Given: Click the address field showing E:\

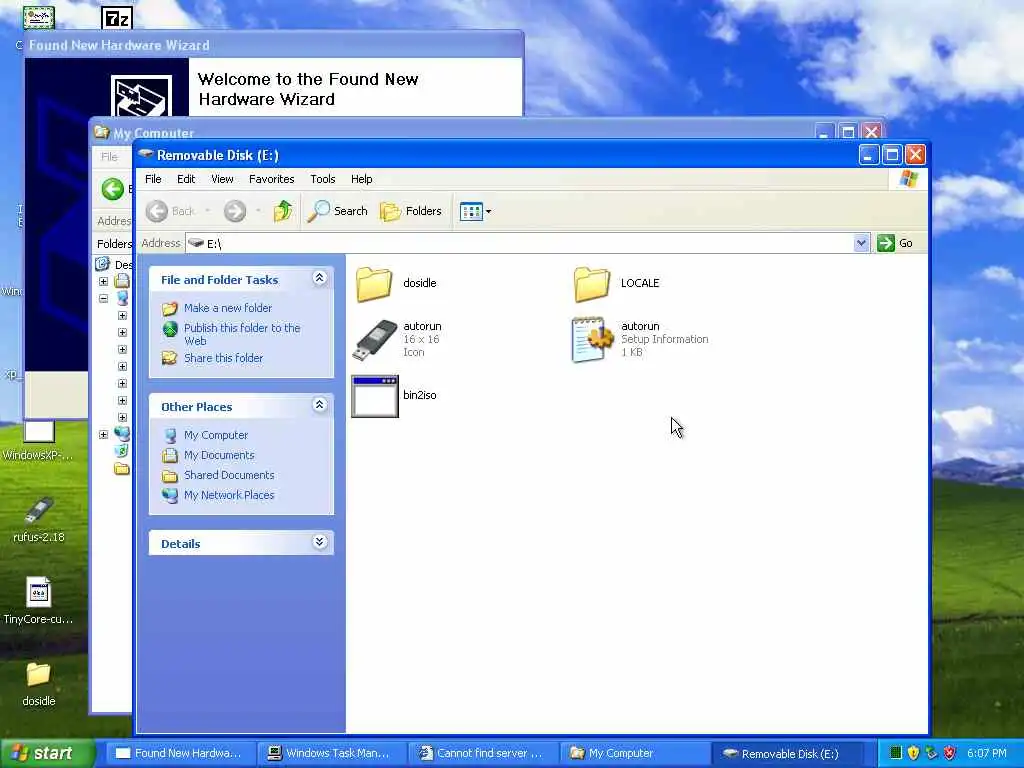Looking at the screenshot, I should 520,243.
